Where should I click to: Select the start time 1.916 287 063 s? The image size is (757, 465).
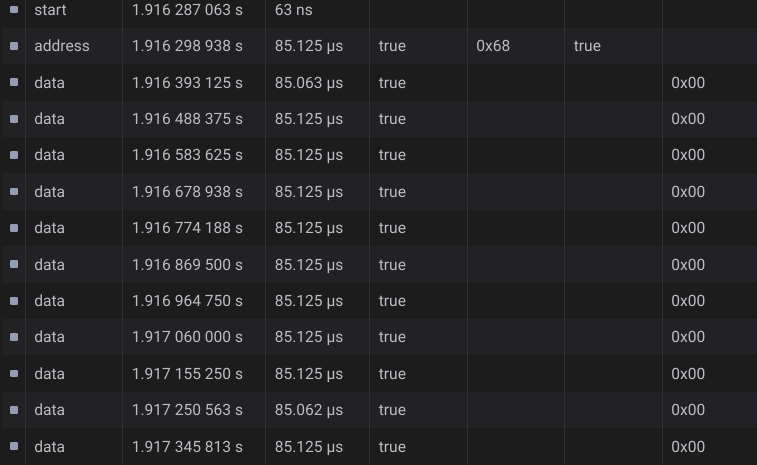click(x=187, y=10)
